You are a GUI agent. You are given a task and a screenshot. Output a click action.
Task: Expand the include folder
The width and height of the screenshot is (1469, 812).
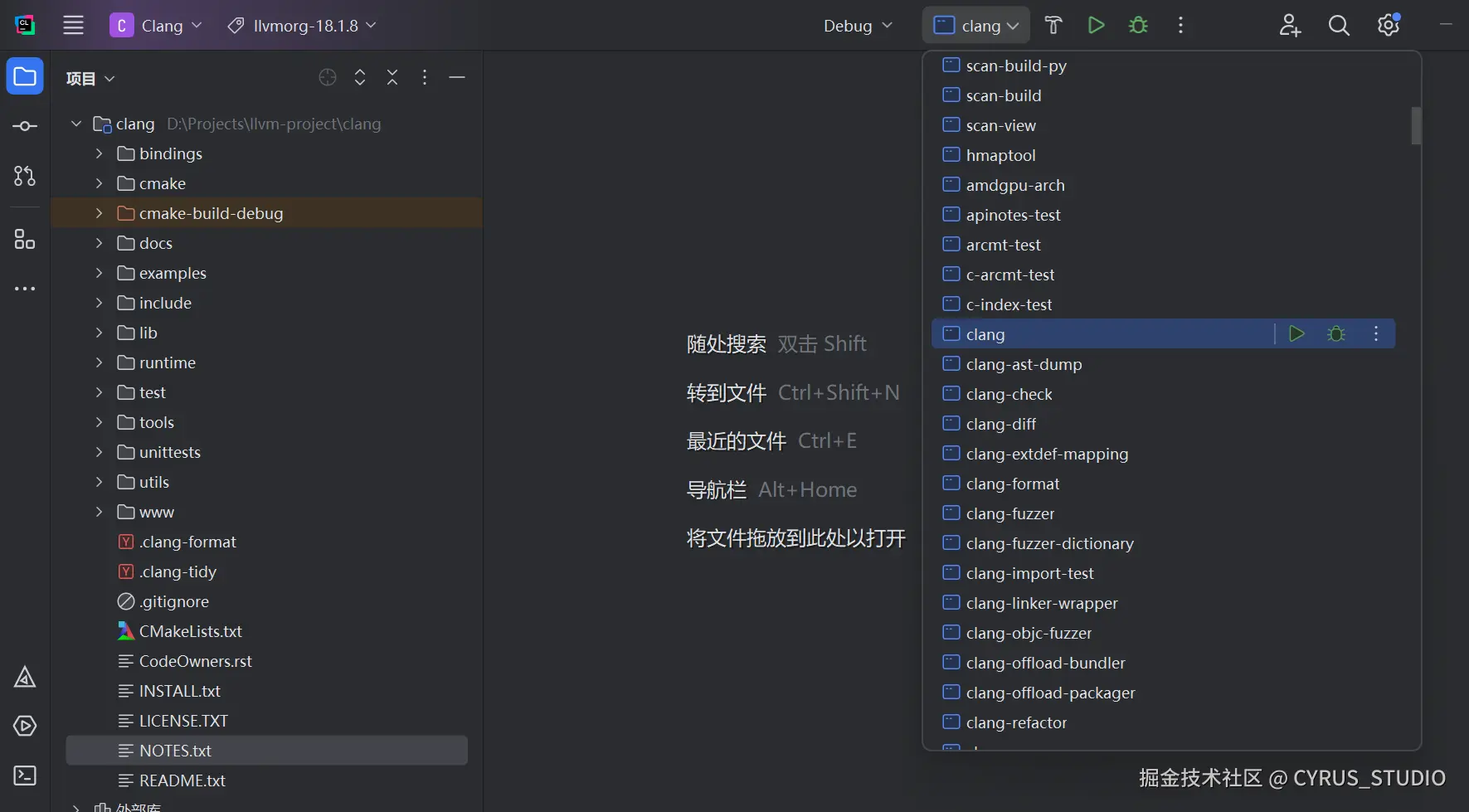point(100,303)
